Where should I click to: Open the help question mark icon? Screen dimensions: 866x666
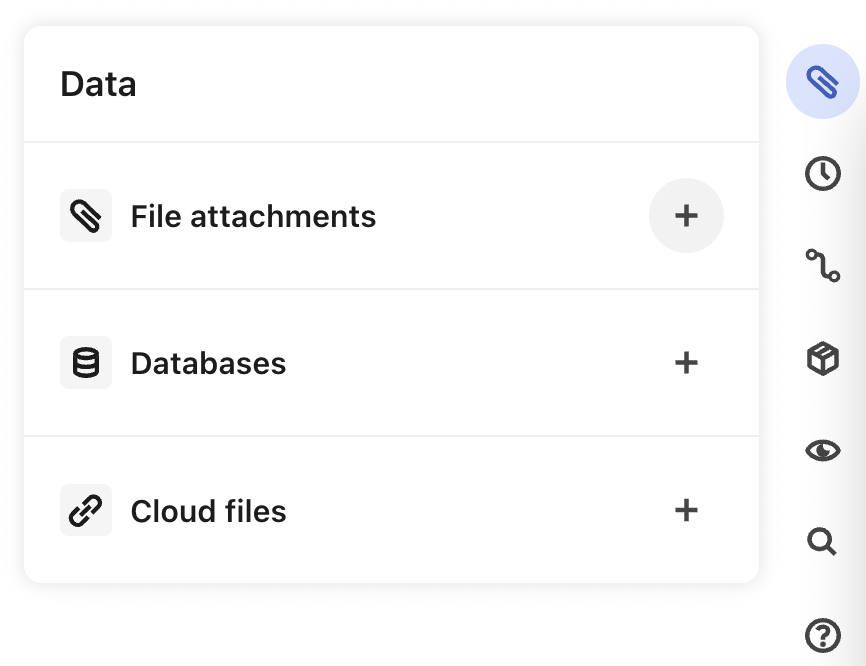pos(822,634)
